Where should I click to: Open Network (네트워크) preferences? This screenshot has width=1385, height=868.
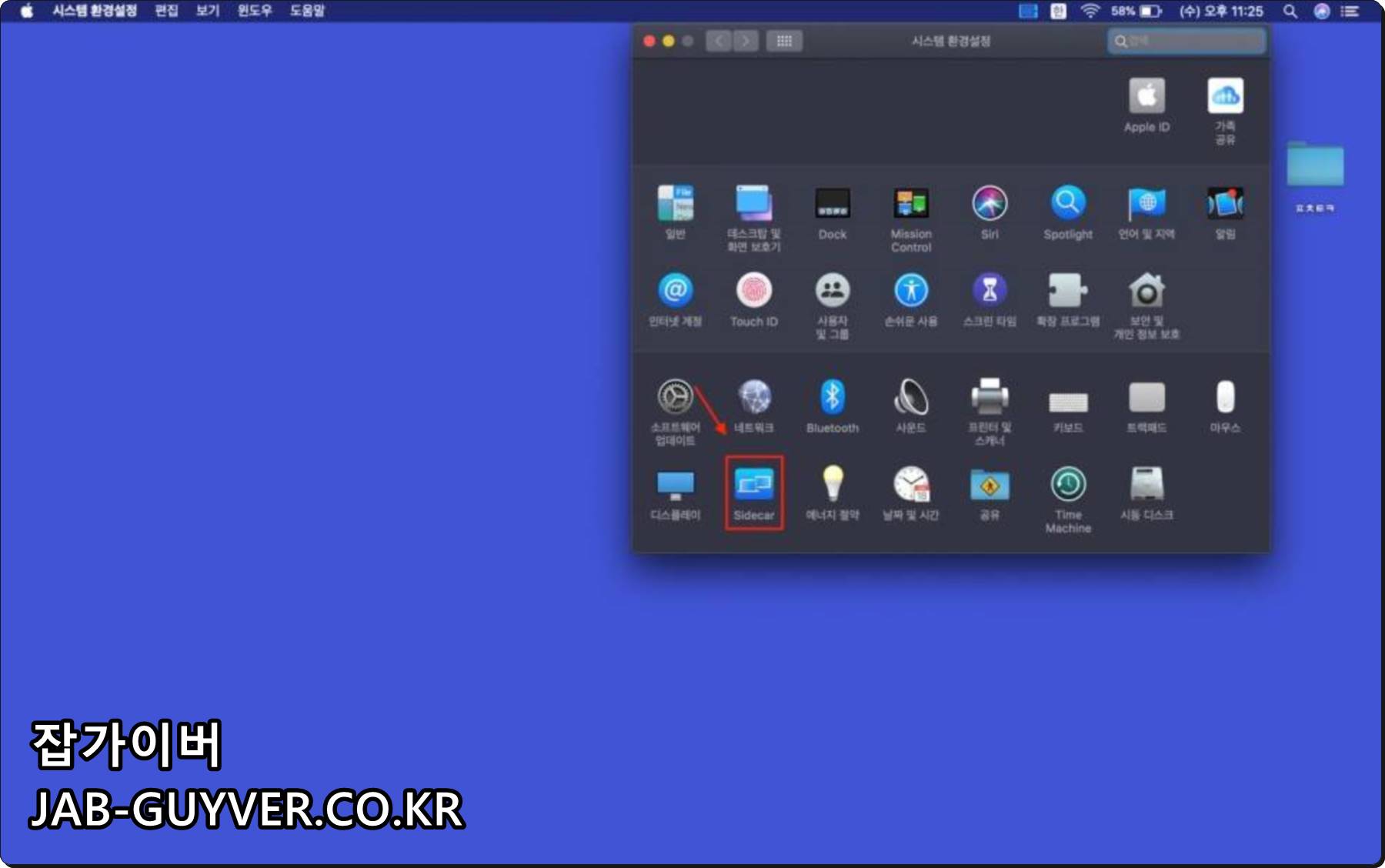click(x=753, y=406)
